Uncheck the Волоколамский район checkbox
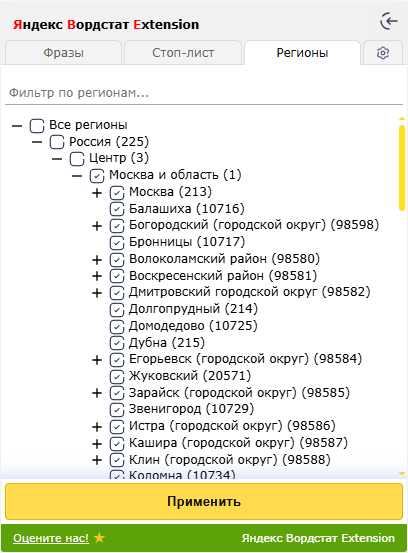The image size is (408, 553). coord(117,260)
